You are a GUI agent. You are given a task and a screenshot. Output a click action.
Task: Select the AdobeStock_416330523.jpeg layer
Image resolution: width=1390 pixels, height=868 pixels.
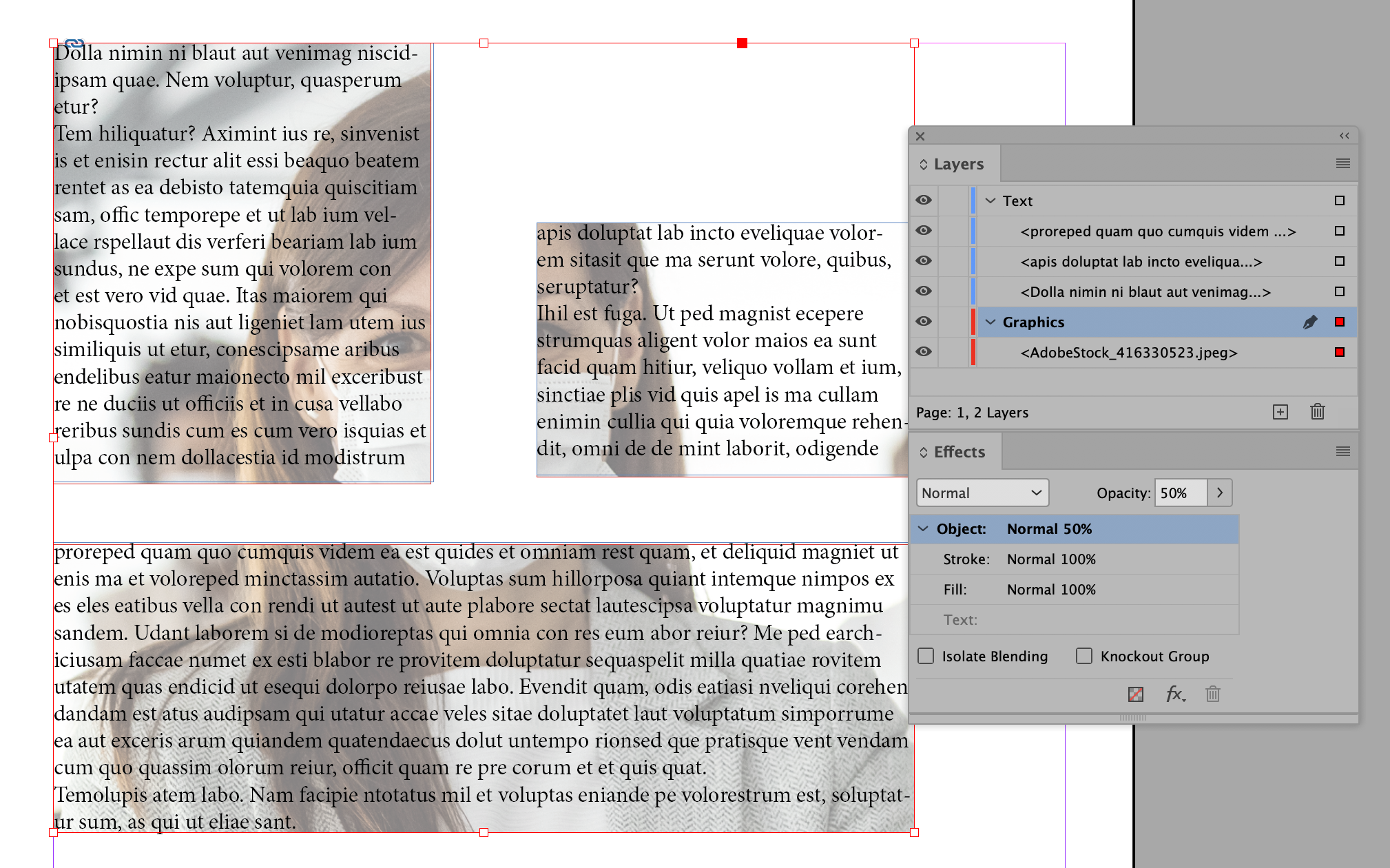1128,352
